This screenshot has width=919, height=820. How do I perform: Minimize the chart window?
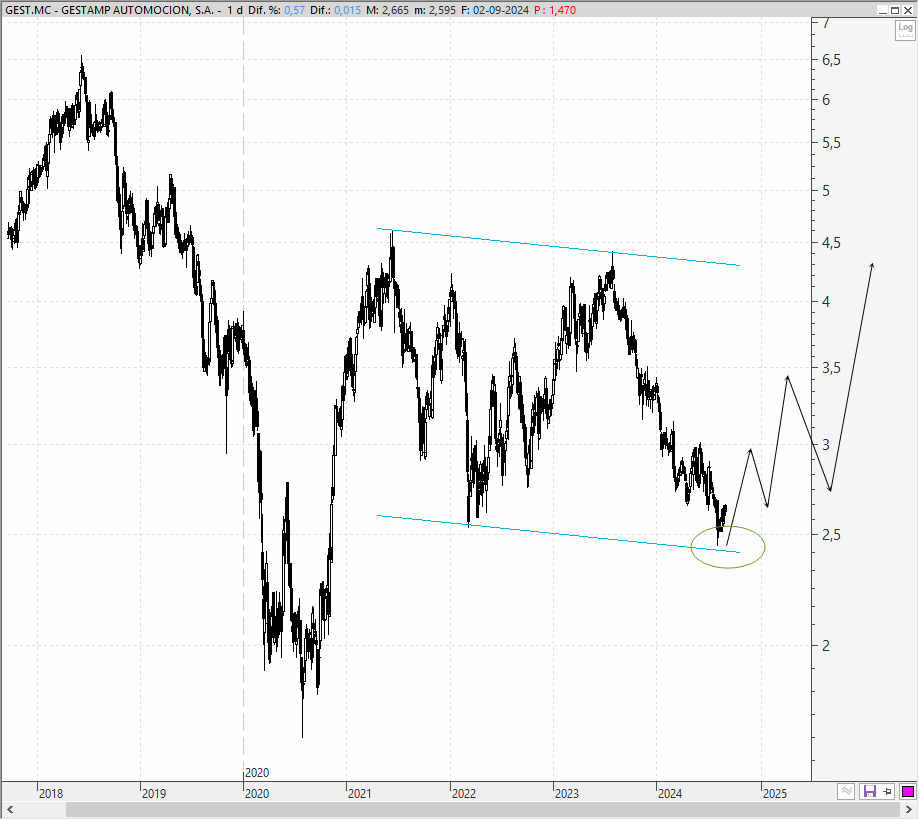pyautogui.click(x=883, y=10)
